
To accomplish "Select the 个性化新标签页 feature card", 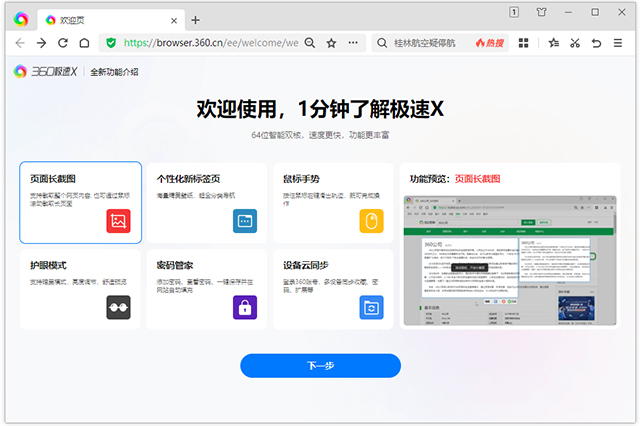I will [207, 203].
